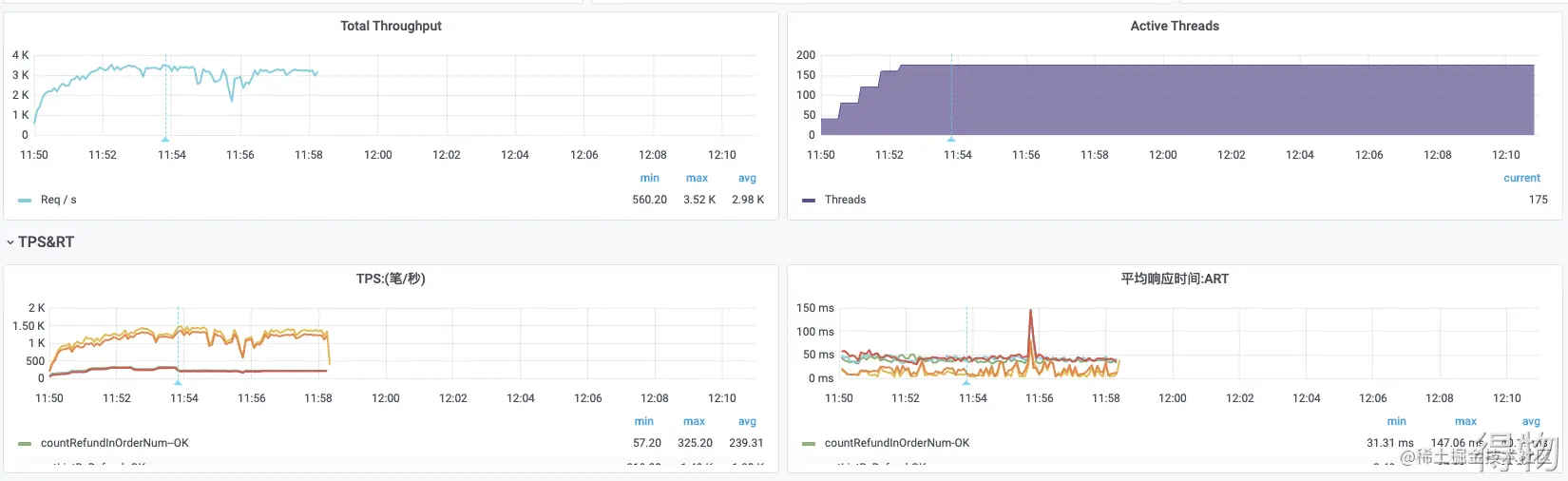
Task: Toggle the Req / s legend series
Action: pos(59,200)
